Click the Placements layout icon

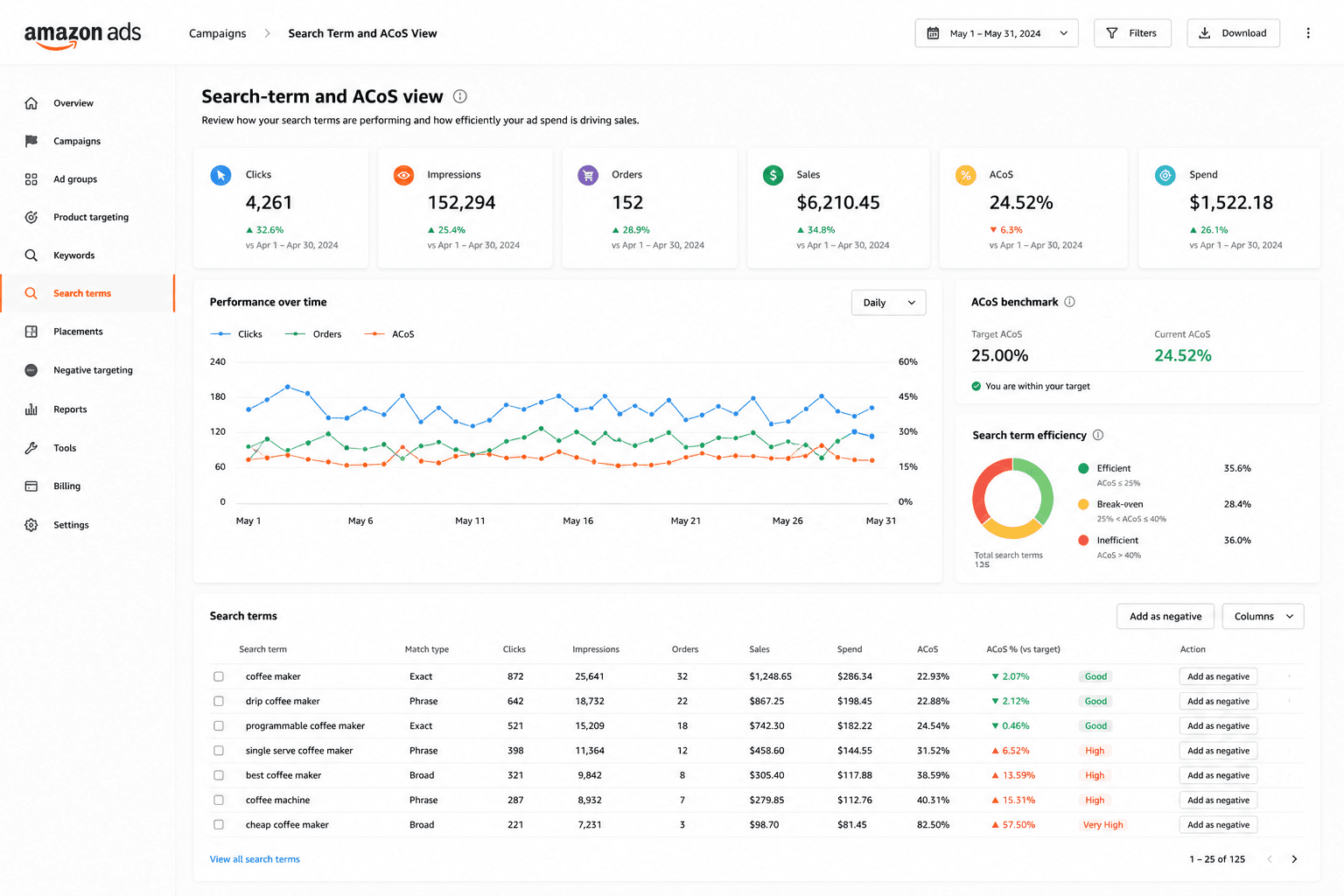point(31,332)
